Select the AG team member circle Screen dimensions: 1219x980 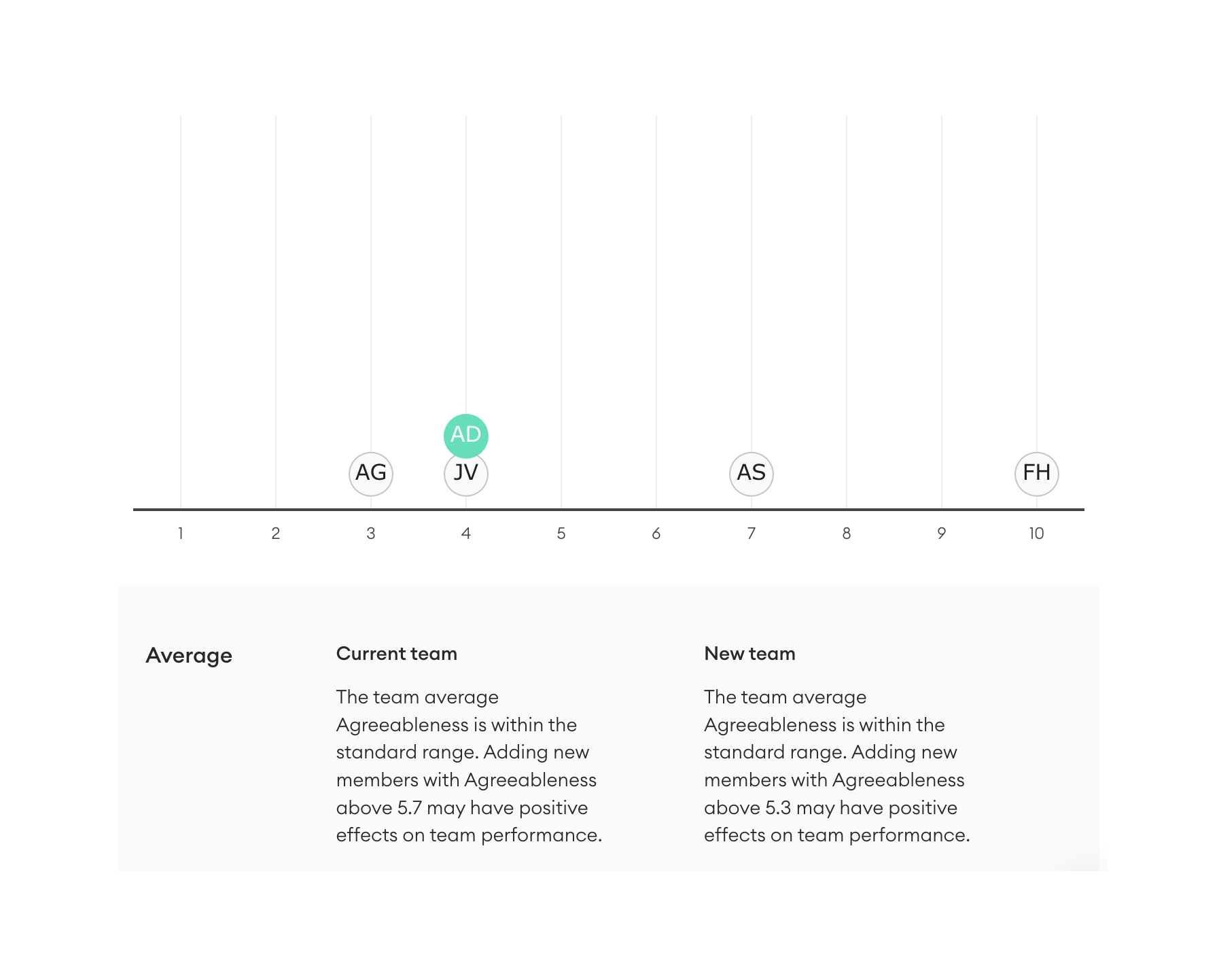[370, 473]
